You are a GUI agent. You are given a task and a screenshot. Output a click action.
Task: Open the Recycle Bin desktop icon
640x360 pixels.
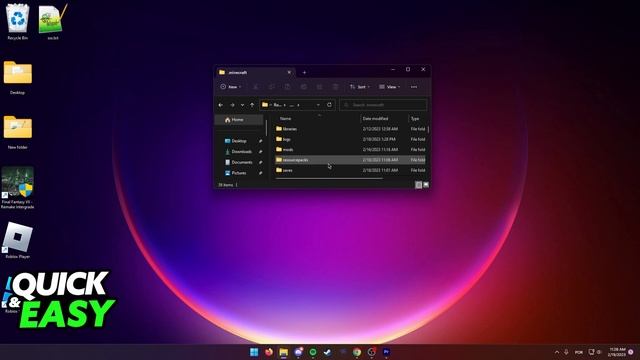click(18, 21)
